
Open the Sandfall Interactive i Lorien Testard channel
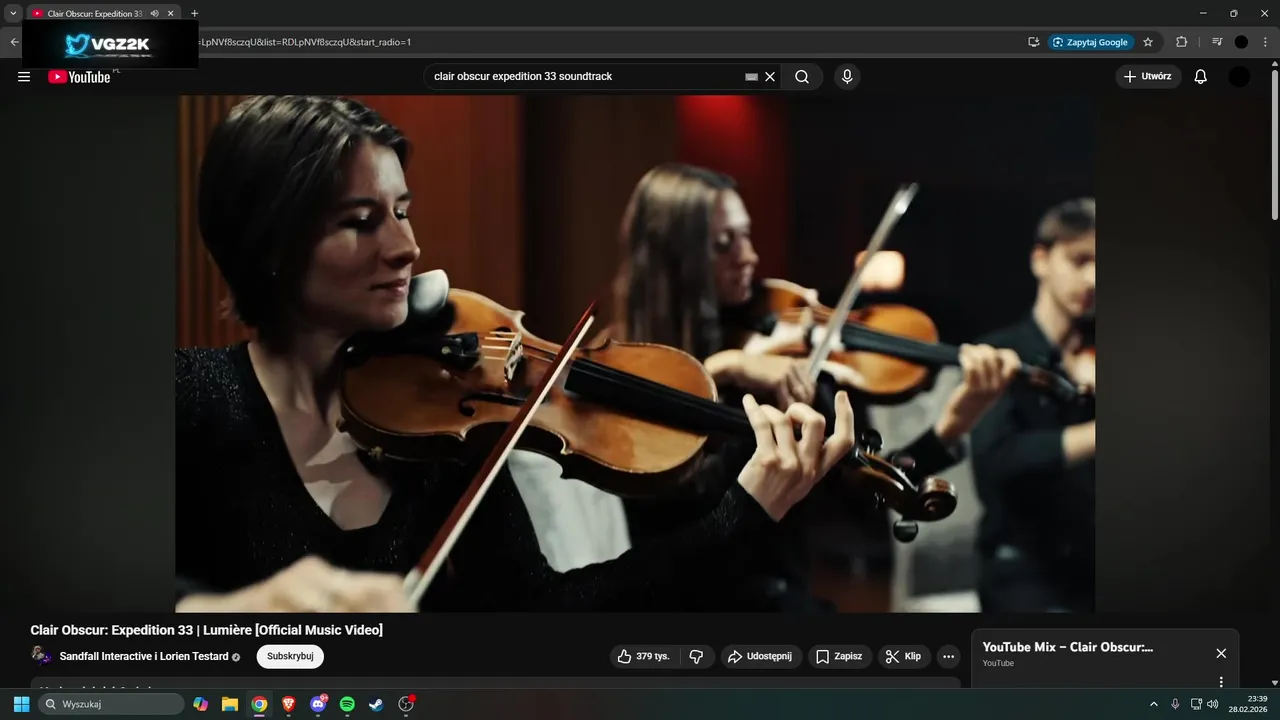point(144,656)
